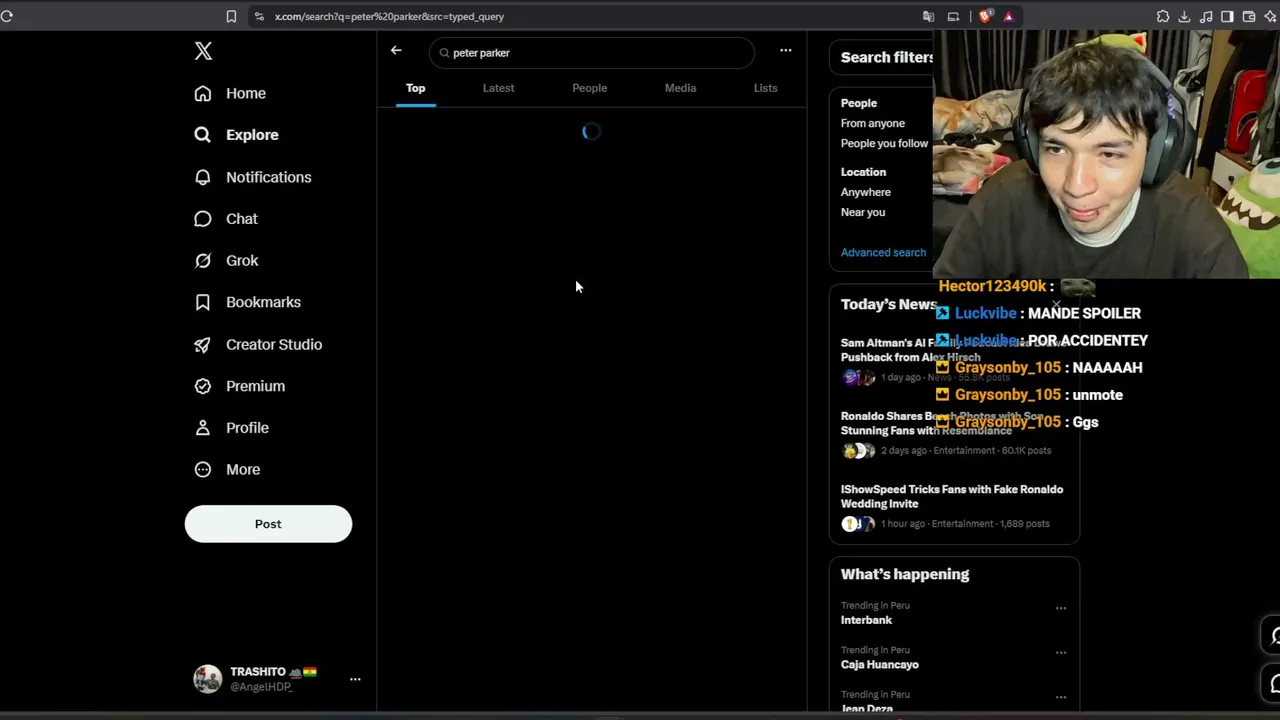Open account menu dots next to TRASHITO
The width and height of the screenshot is (1280, 720).
click(x=355, y=679)
